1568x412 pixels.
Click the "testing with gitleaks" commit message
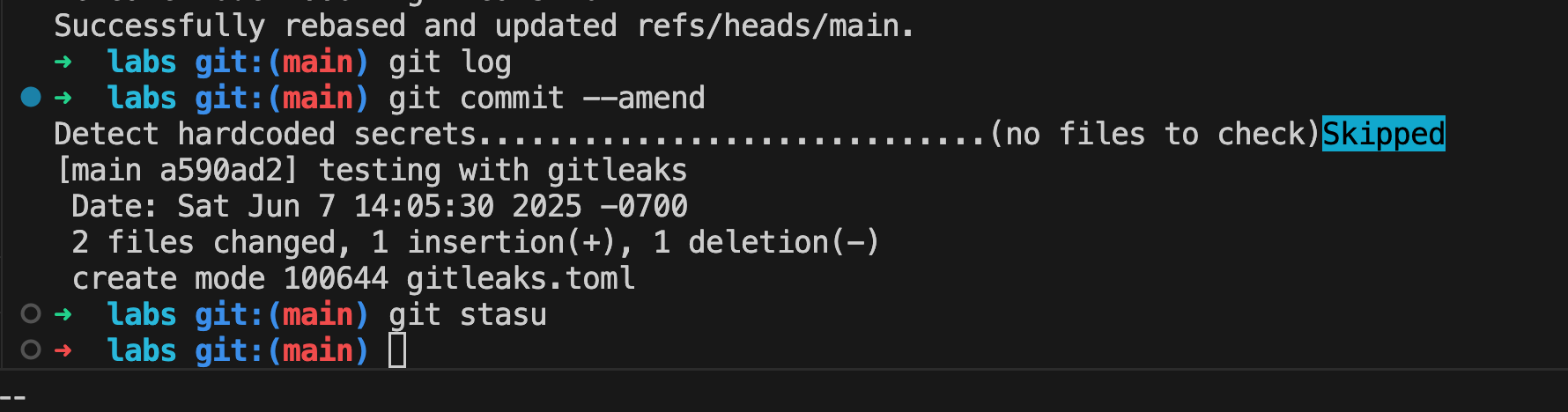[x=502, y=170]
